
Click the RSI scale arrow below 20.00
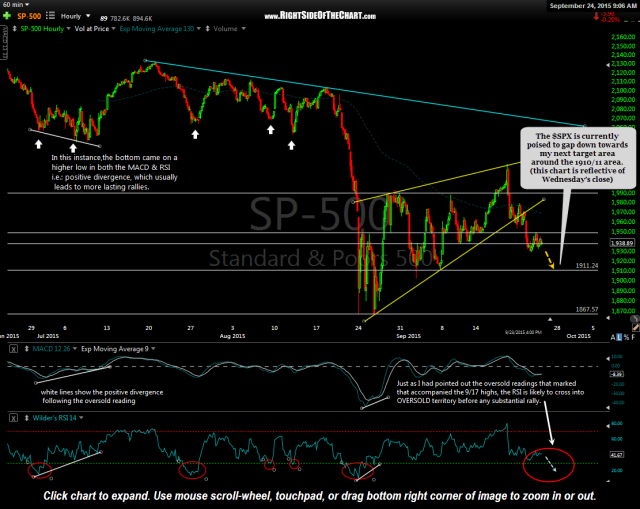point(608,481)
